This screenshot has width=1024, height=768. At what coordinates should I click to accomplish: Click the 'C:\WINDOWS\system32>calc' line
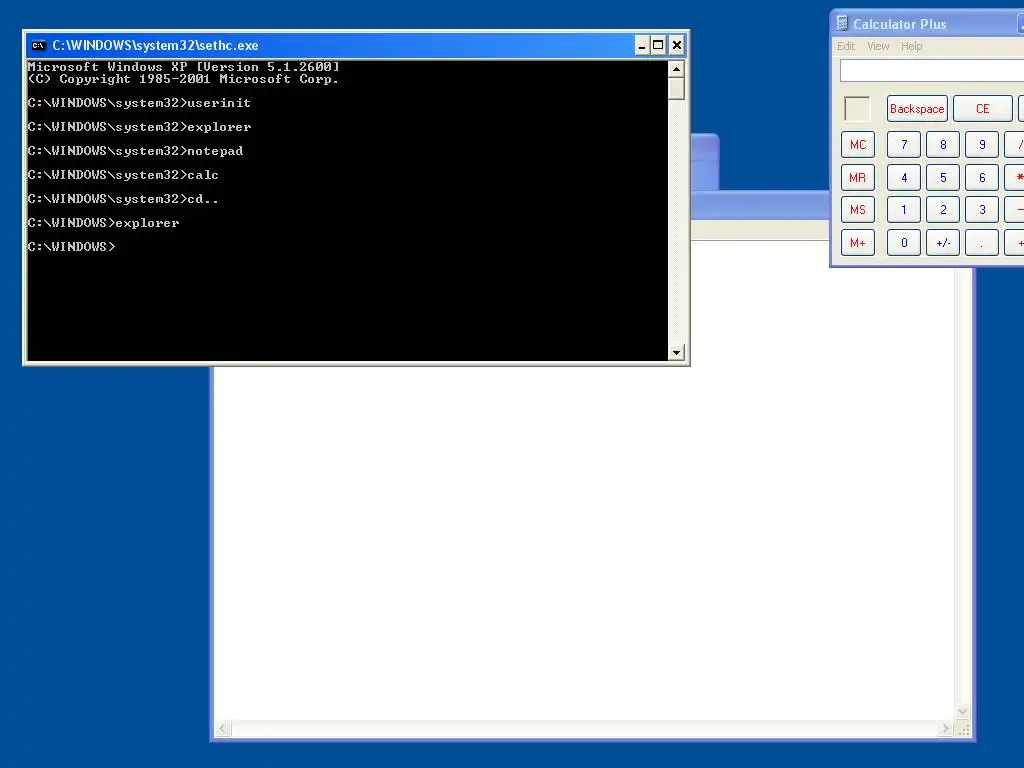pyautogui.click(x=123, y=175)
